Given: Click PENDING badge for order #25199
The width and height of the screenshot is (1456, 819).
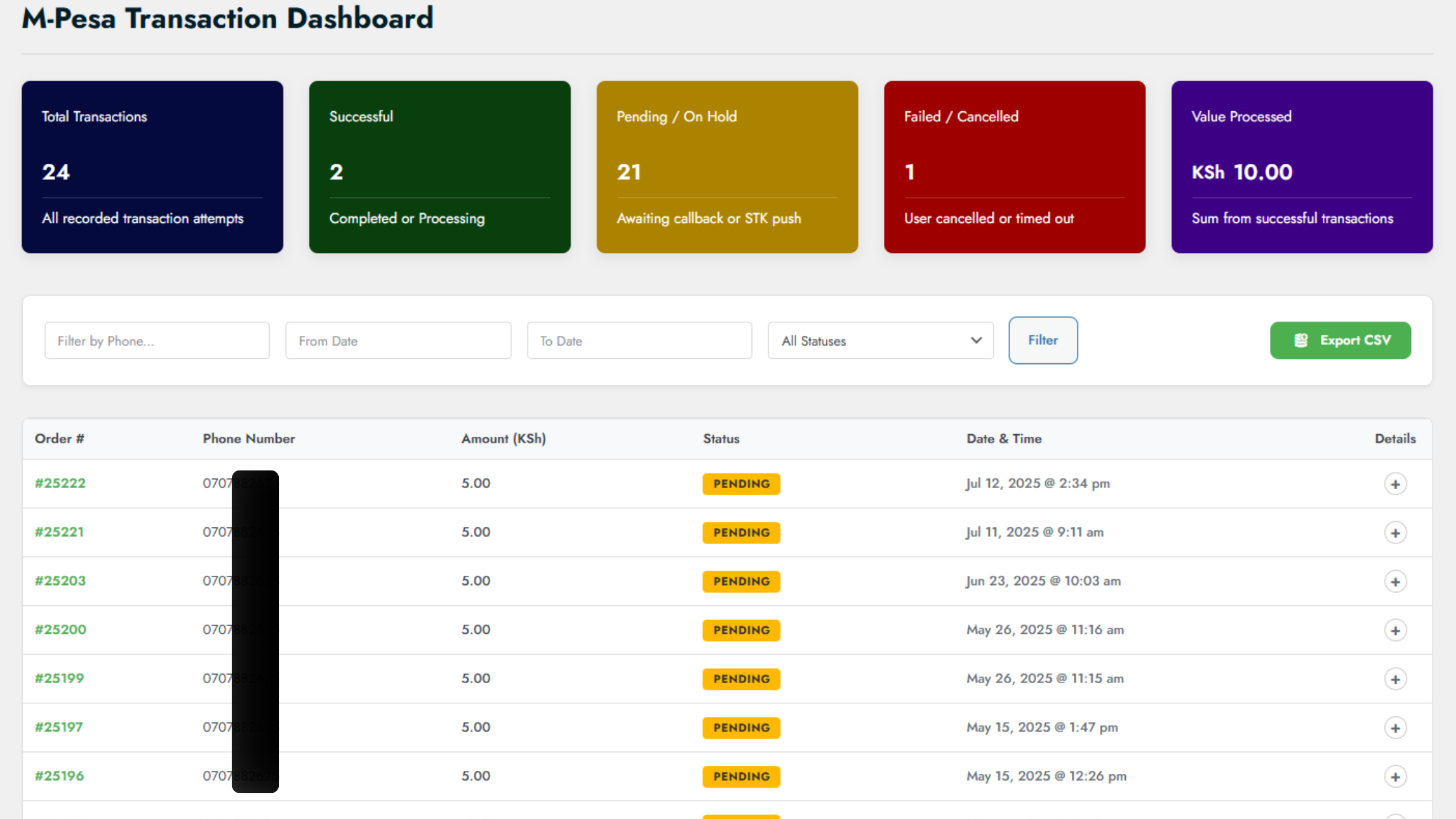Looking at the screenshot, I should pyautogui.click(x=741, y=679).
